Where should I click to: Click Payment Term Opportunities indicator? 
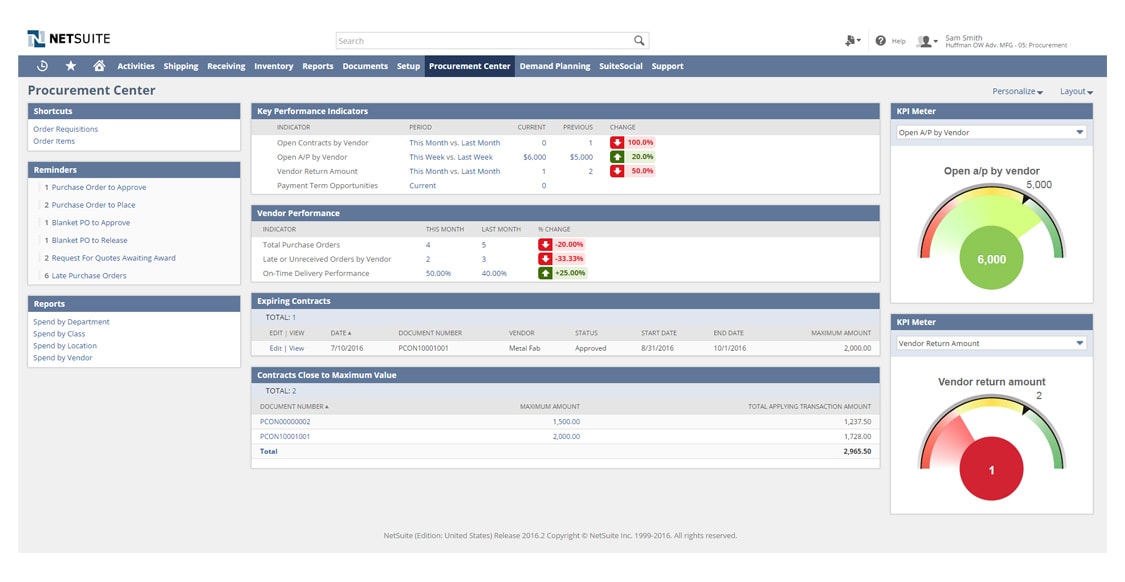(327, 186)
